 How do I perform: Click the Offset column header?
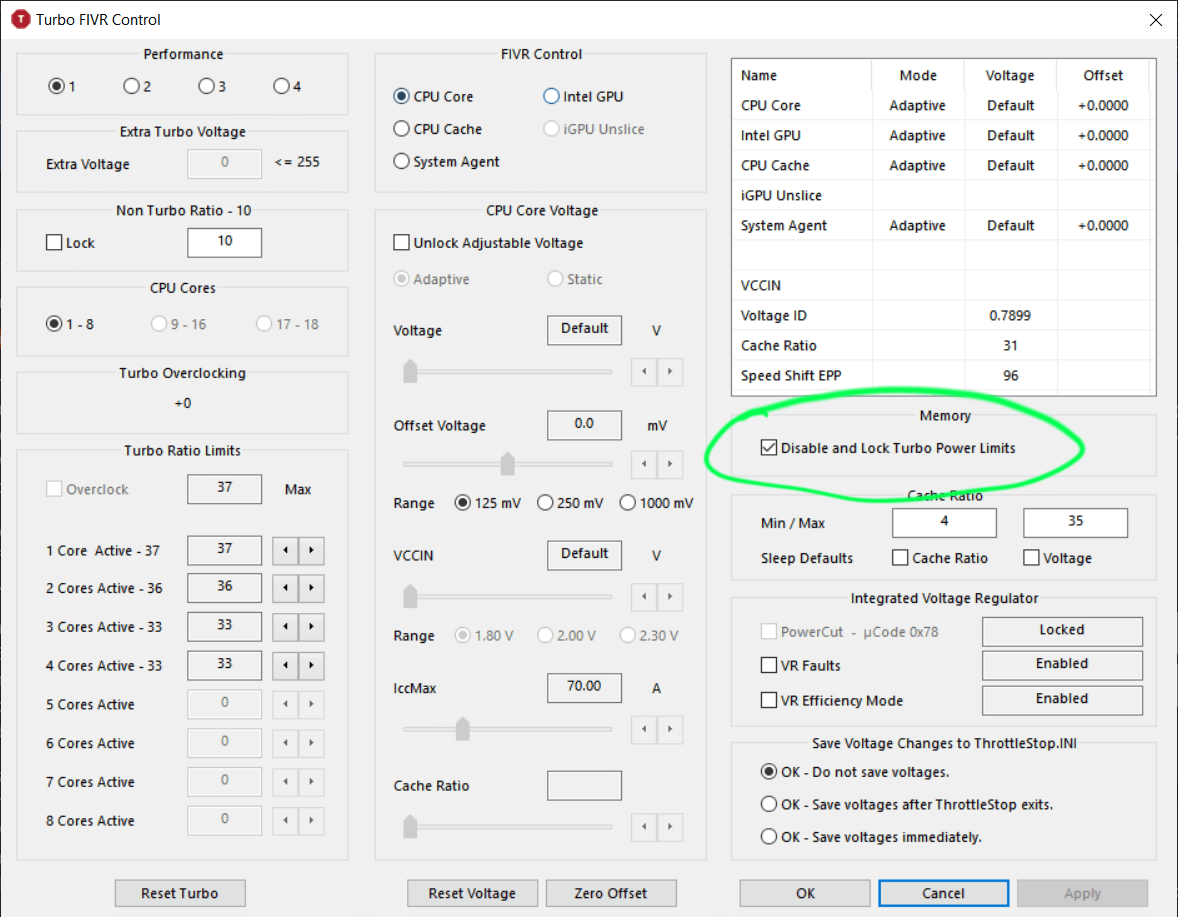point(1103,75)
